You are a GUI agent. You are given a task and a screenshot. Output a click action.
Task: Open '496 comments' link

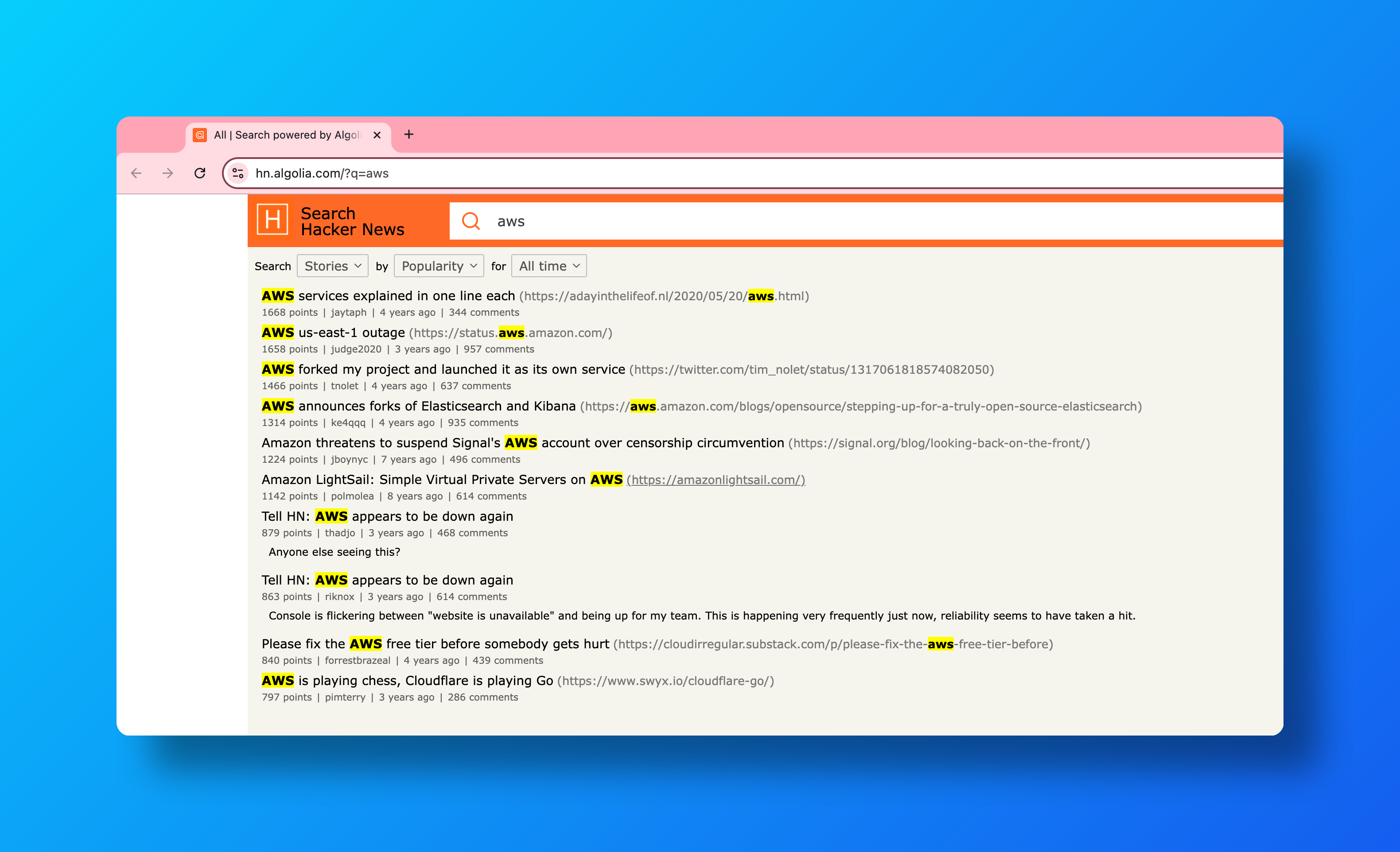coord(485,460)
